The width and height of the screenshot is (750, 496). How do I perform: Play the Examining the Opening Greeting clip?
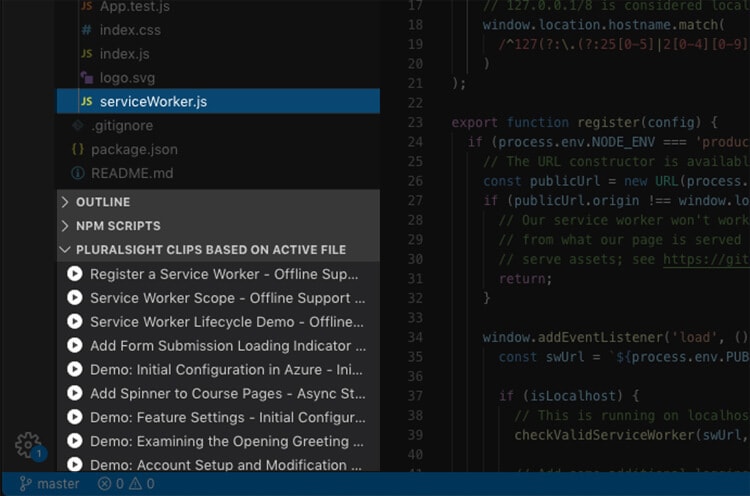pos(75,441)
